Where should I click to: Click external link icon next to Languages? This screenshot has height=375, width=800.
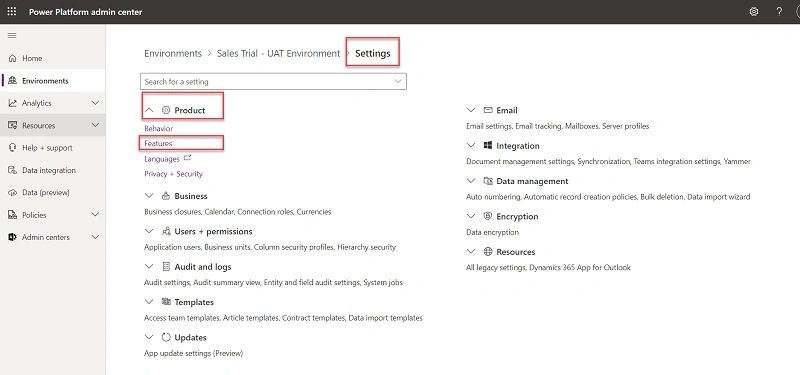click(x=187, y=158)
